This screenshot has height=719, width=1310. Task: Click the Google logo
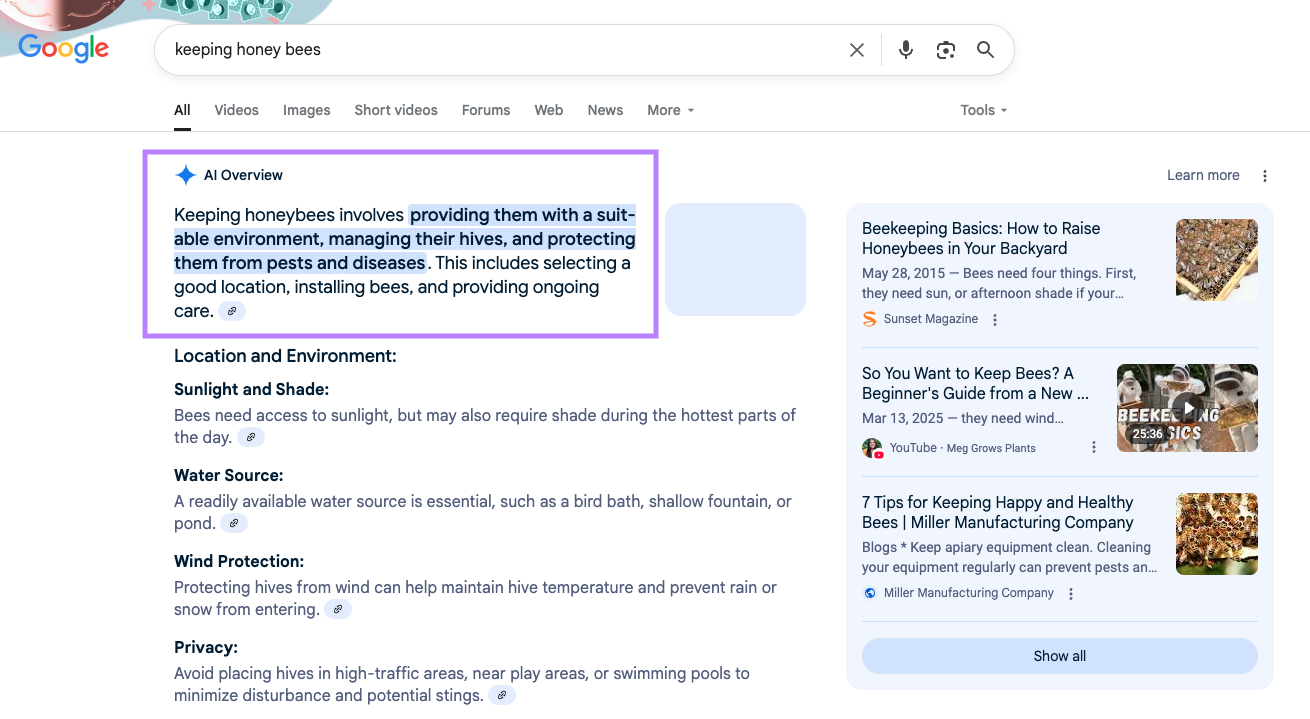point(63,48)
